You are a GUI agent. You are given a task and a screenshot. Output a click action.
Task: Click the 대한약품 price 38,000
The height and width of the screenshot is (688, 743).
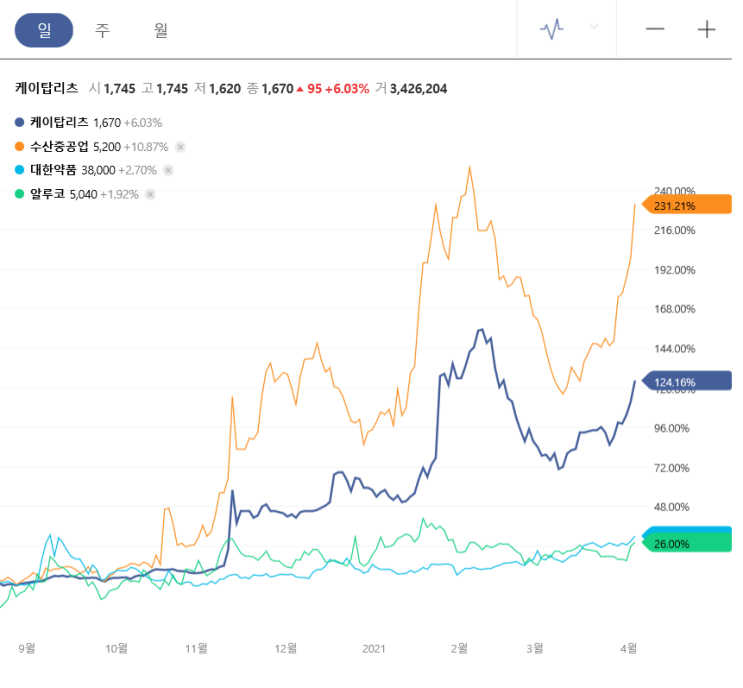(99, 170)
